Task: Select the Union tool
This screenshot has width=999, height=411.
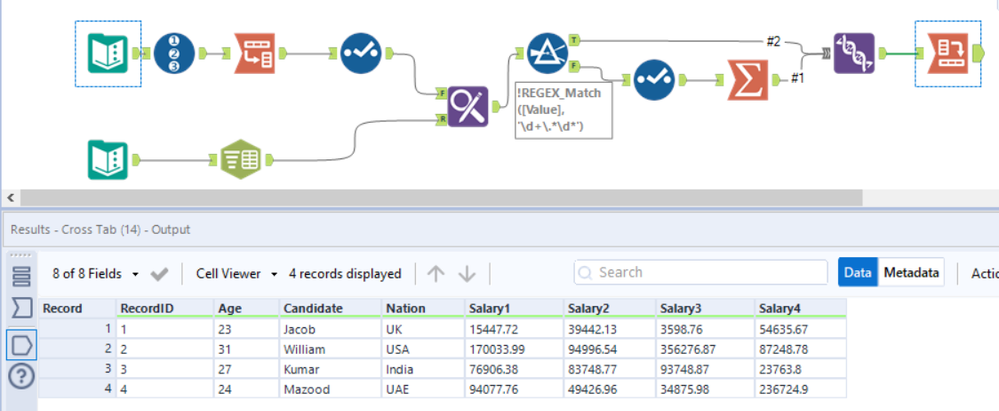Action: 854,53
